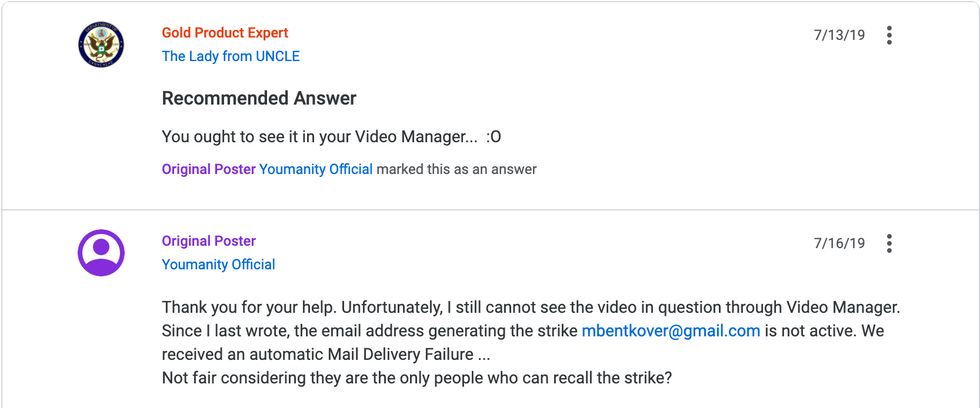Click the 'Not fair considering' closing question
Image resolution: width=980 pixels, height=408 pixels.
click(x=417, y=378)
